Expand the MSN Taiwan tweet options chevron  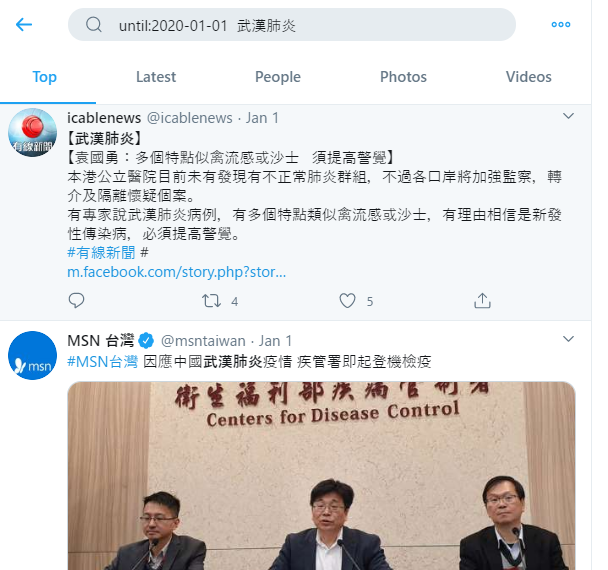pos(568,339)
